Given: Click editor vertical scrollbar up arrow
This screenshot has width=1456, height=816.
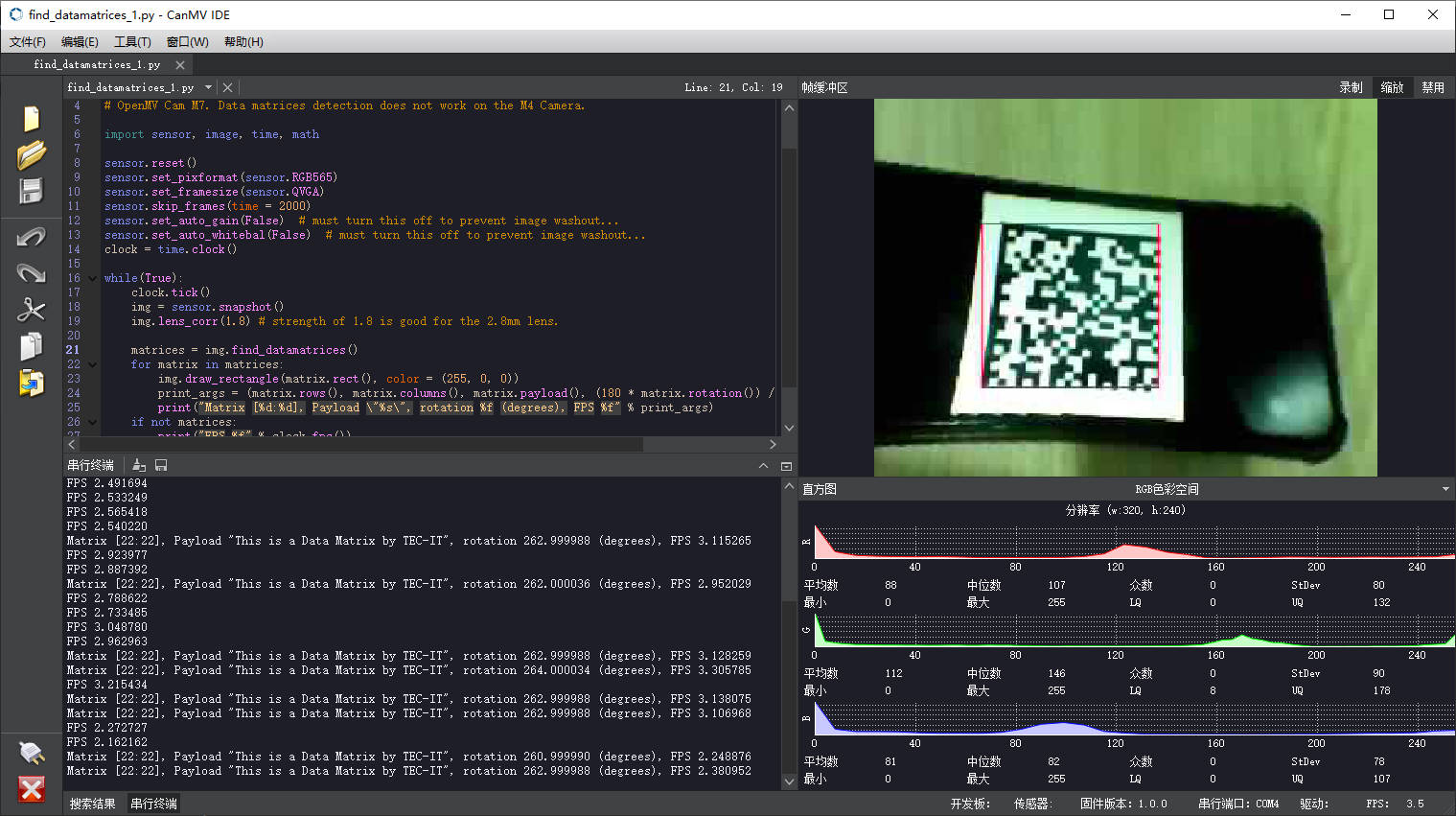Looking at the screenshot, I should coord(789,107).
